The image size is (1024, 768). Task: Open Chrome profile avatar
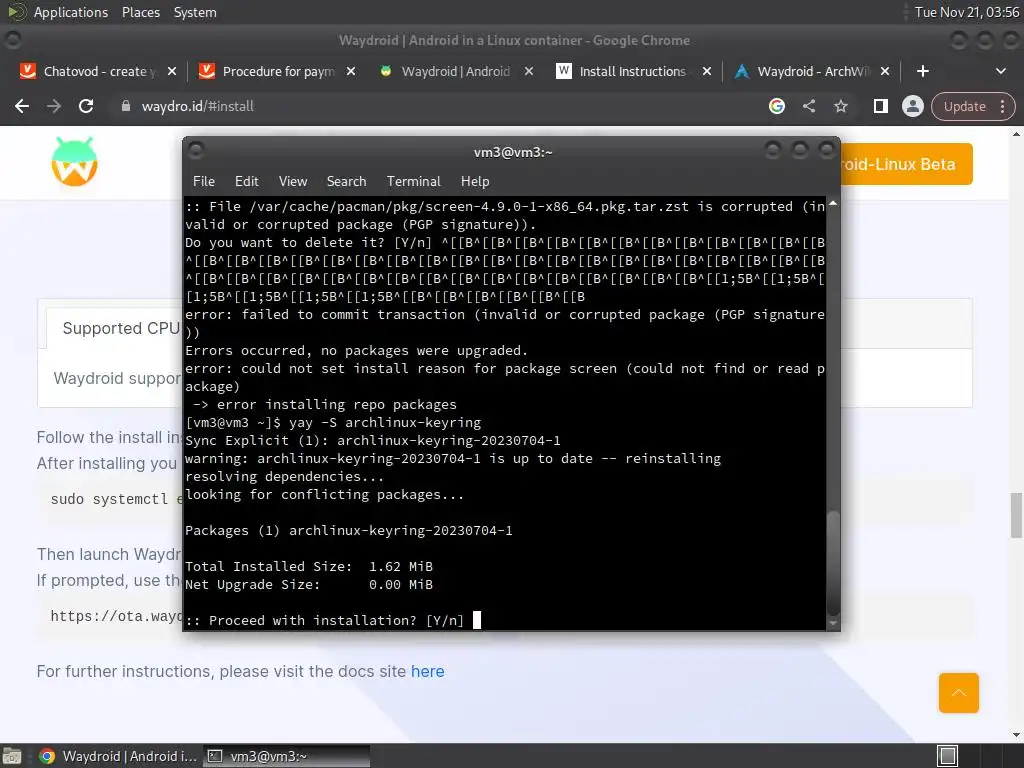pyautogui.click(x=912, y=106)
